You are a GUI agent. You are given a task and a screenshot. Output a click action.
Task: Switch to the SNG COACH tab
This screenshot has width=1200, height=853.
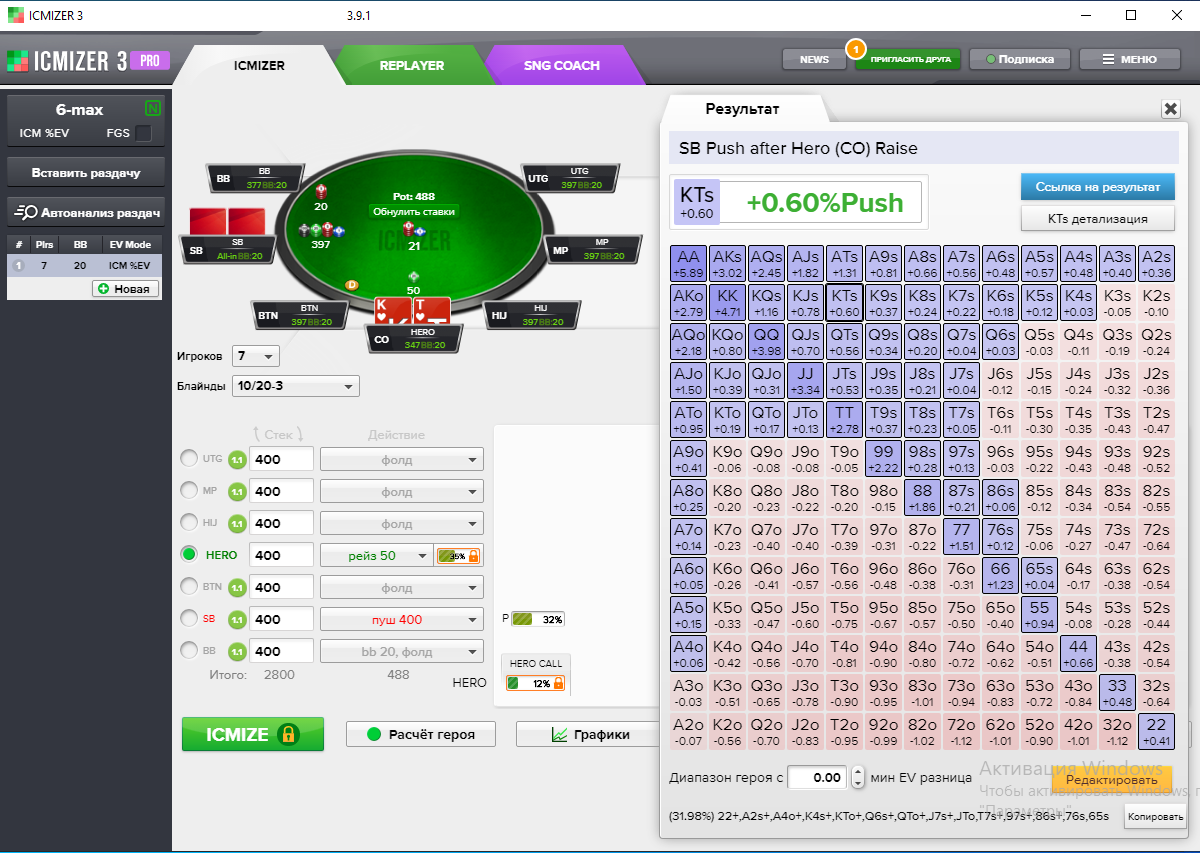pos(562,66)
